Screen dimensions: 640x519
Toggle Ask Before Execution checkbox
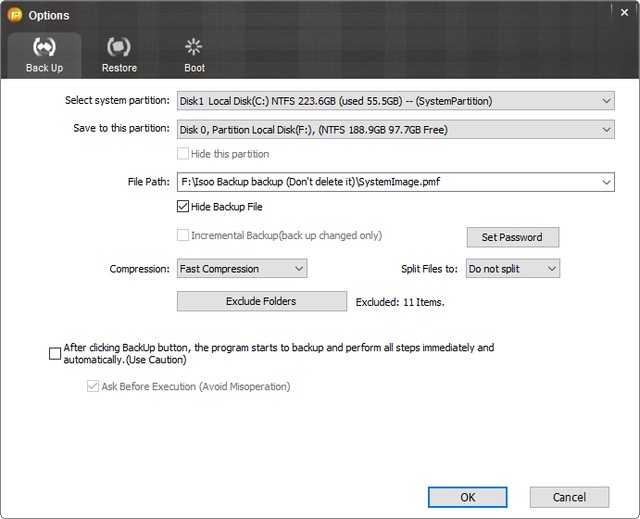click(93, 386)
